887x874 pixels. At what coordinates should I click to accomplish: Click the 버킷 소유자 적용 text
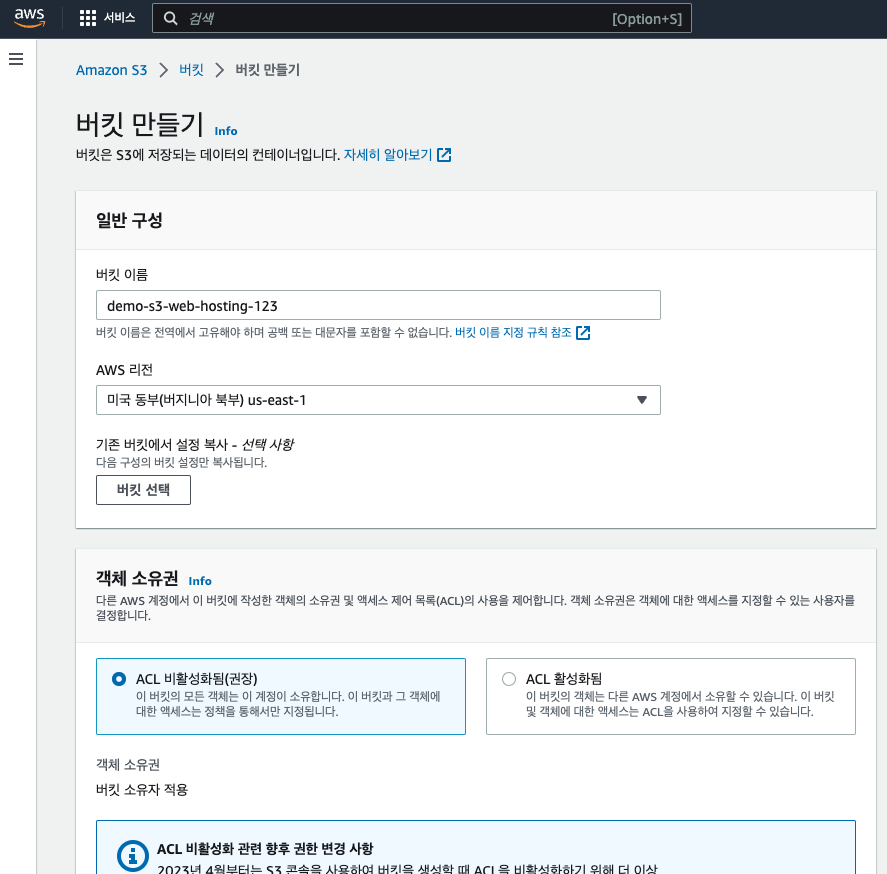coord(142,790)
